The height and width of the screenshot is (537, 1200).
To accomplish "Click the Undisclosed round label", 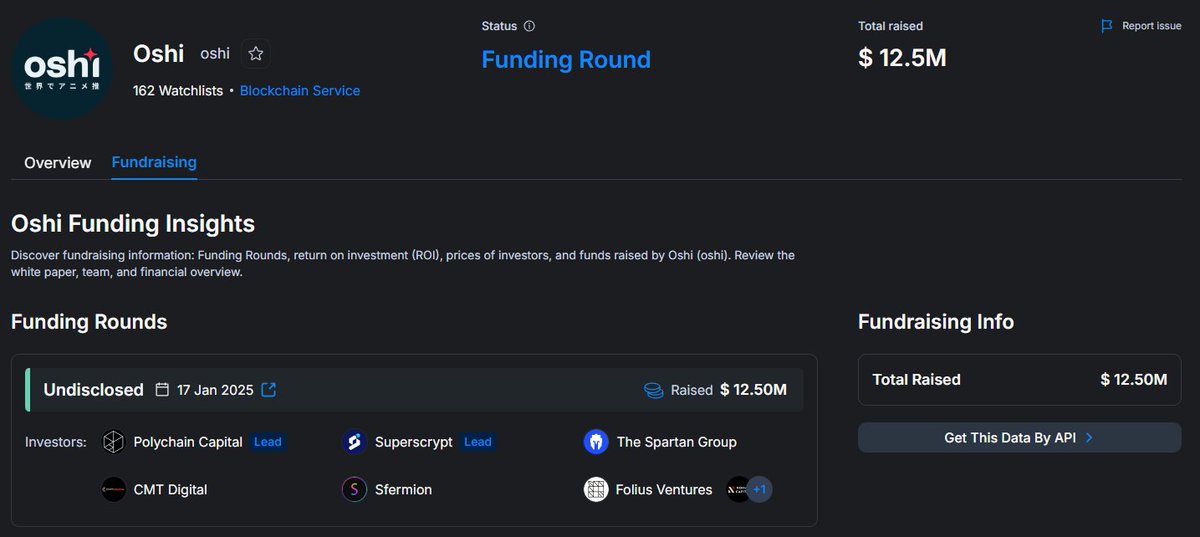I will (94, 390).
